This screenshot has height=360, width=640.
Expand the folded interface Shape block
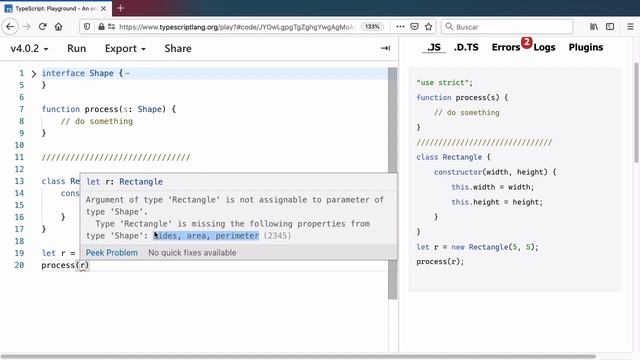(34, 74)
